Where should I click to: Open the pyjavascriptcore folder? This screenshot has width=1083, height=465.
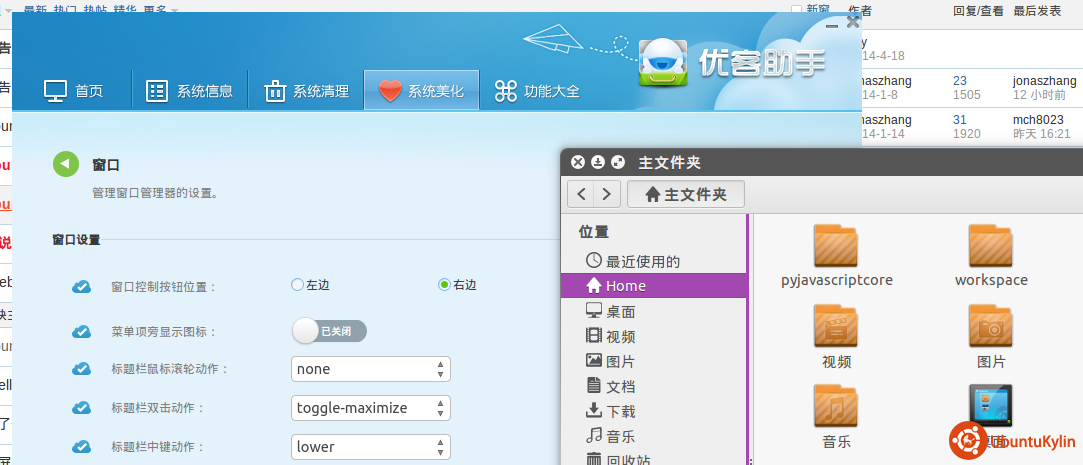point(836,246)
